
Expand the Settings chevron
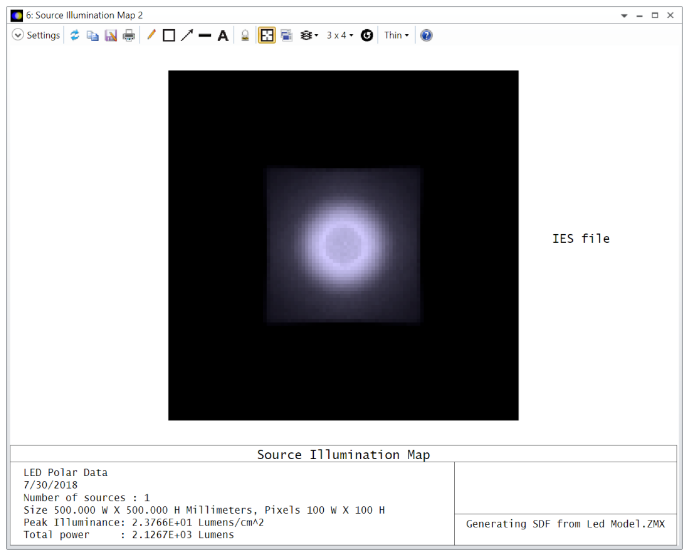pyautogui.click(x=18, y=35)
